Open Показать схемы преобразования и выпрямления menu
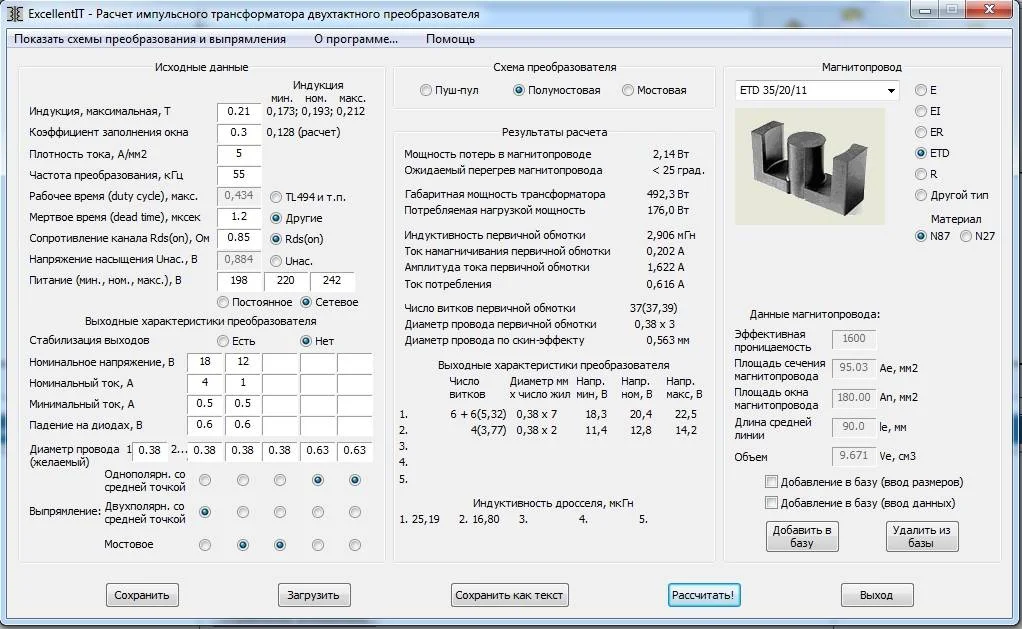The width and height of the screenshot is (1022, 629). [150, 39]
